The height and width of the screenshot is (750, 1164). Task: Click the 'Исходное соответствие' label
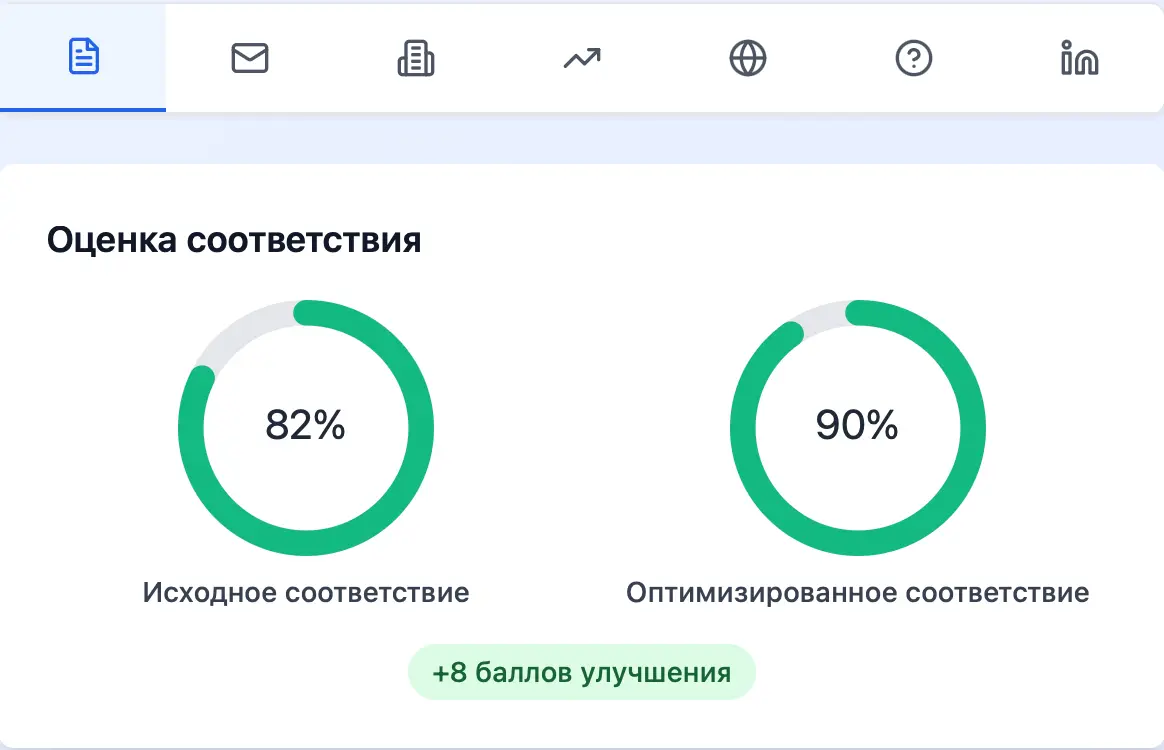pos(307,592)
